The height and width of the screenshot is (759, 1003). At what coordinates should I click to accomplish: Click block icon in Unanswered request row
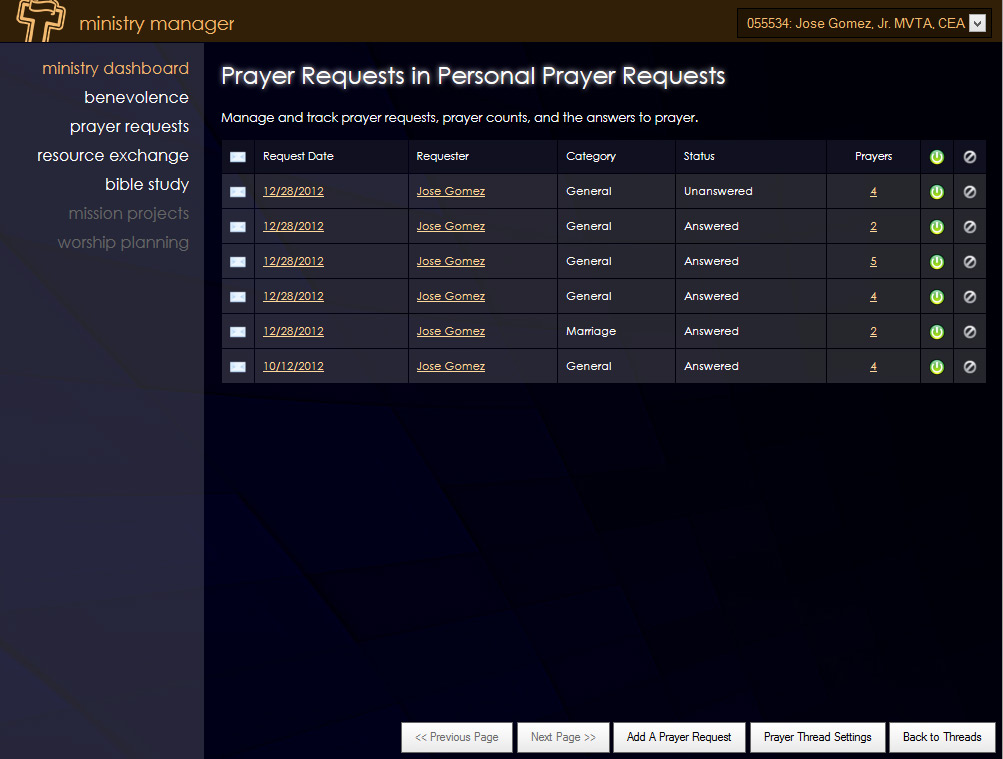click(969, 192)
